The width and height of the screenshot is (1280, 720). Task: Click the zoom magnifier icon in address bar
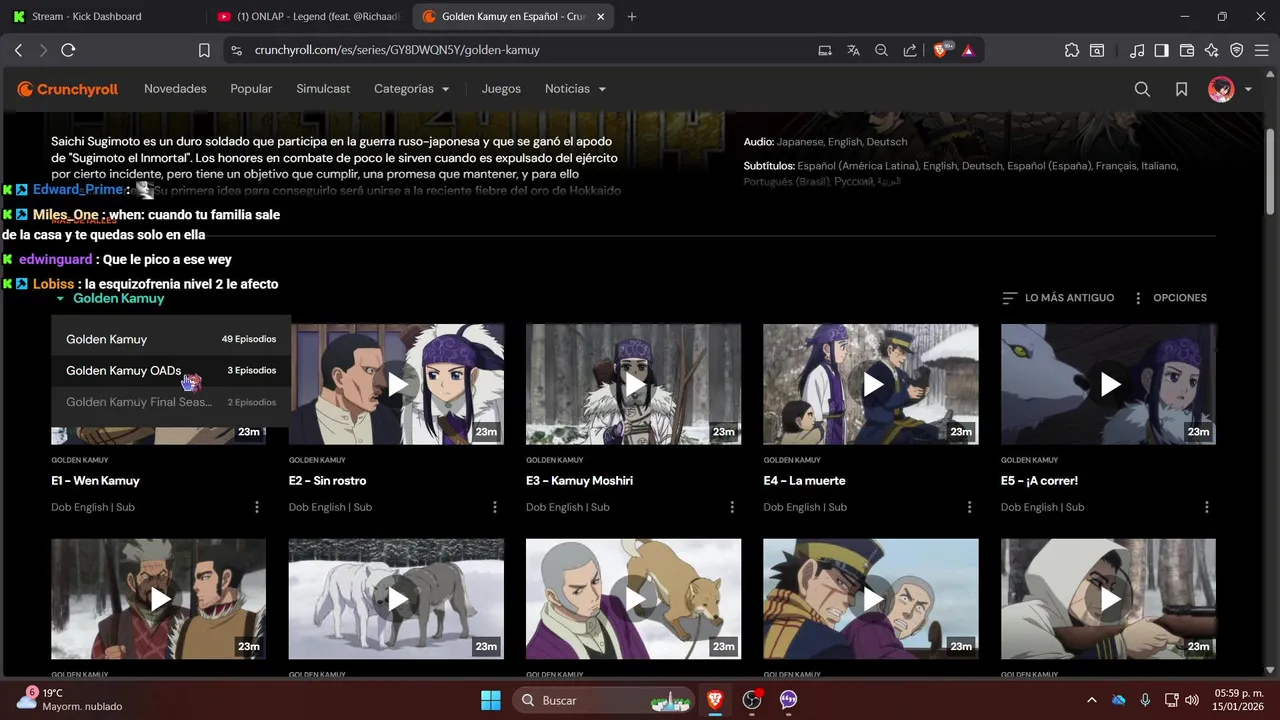point(881,50)
